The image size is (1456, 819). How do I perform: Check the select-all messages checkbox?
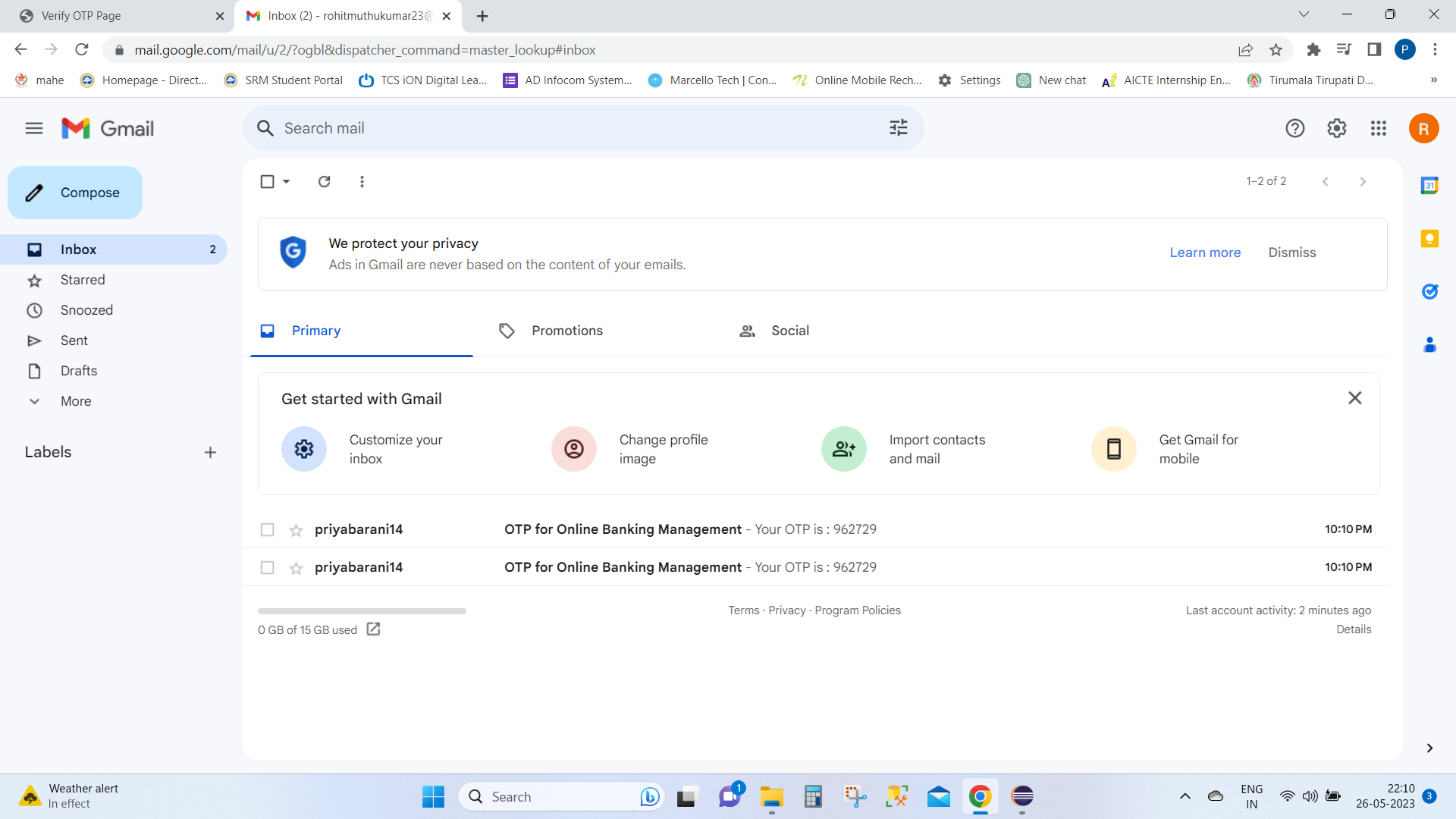(x=267, y=181)
